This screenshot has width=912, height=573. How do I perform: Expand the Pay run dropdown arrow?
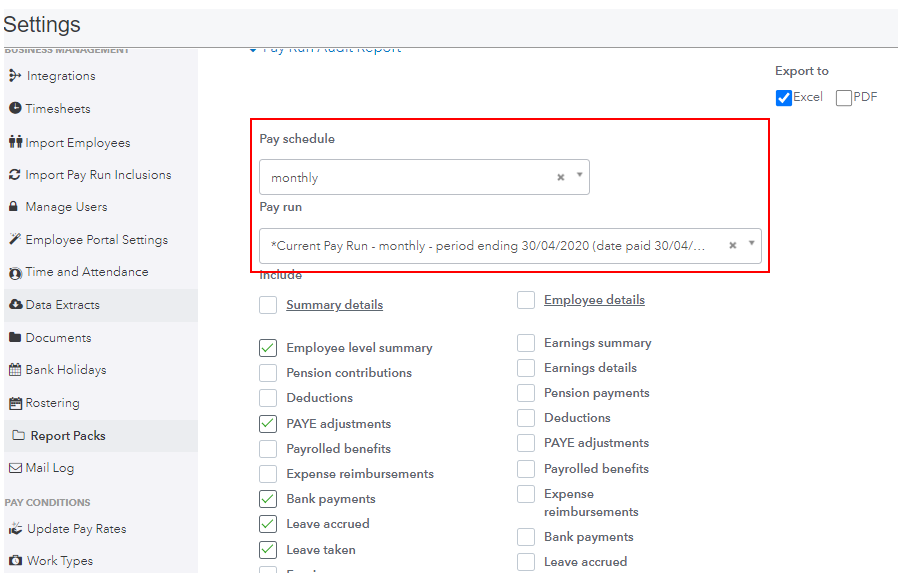pos(751,243)
